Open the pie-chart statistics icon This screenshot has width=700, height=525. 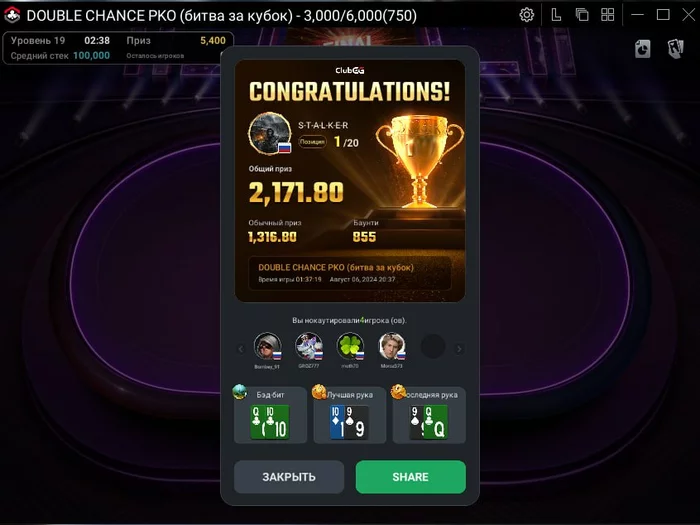tap(642, 49)
